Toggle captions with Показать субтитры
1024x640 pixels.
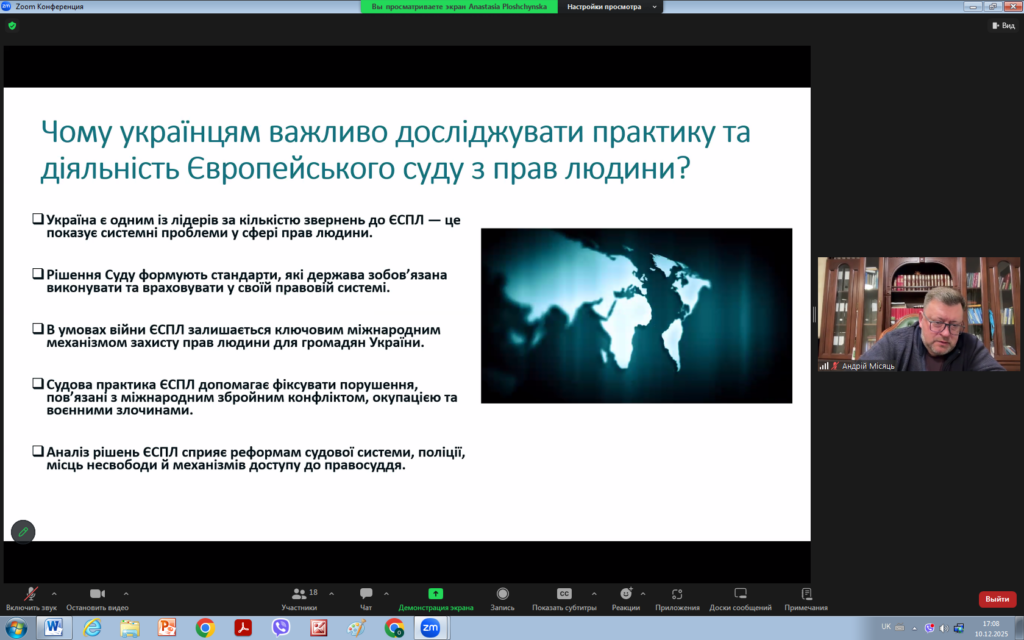[x=564, y=594]
